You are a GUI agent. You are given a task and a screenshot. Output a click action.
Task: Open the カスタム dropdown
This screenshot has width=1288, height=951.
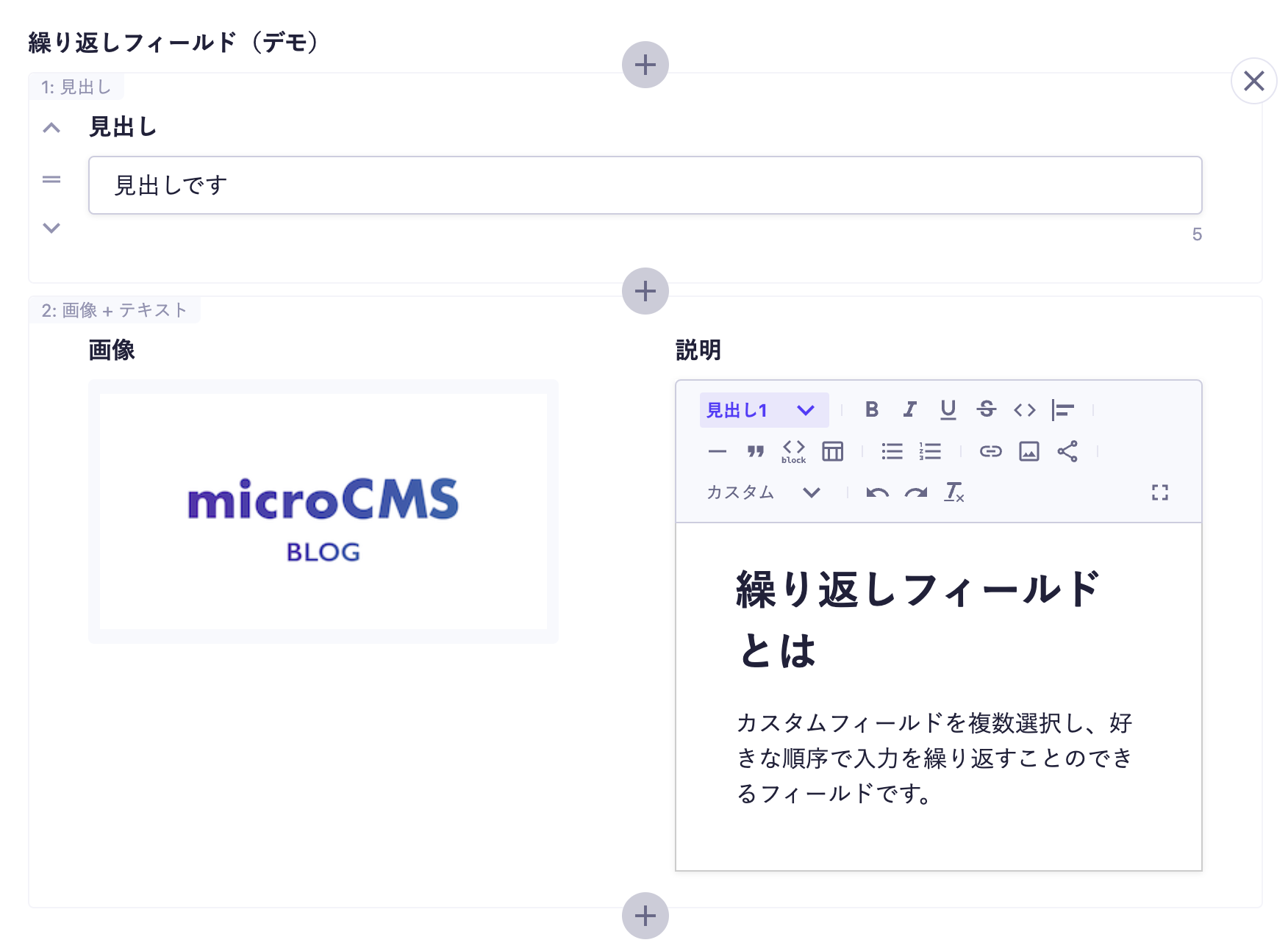pos(765,492)
